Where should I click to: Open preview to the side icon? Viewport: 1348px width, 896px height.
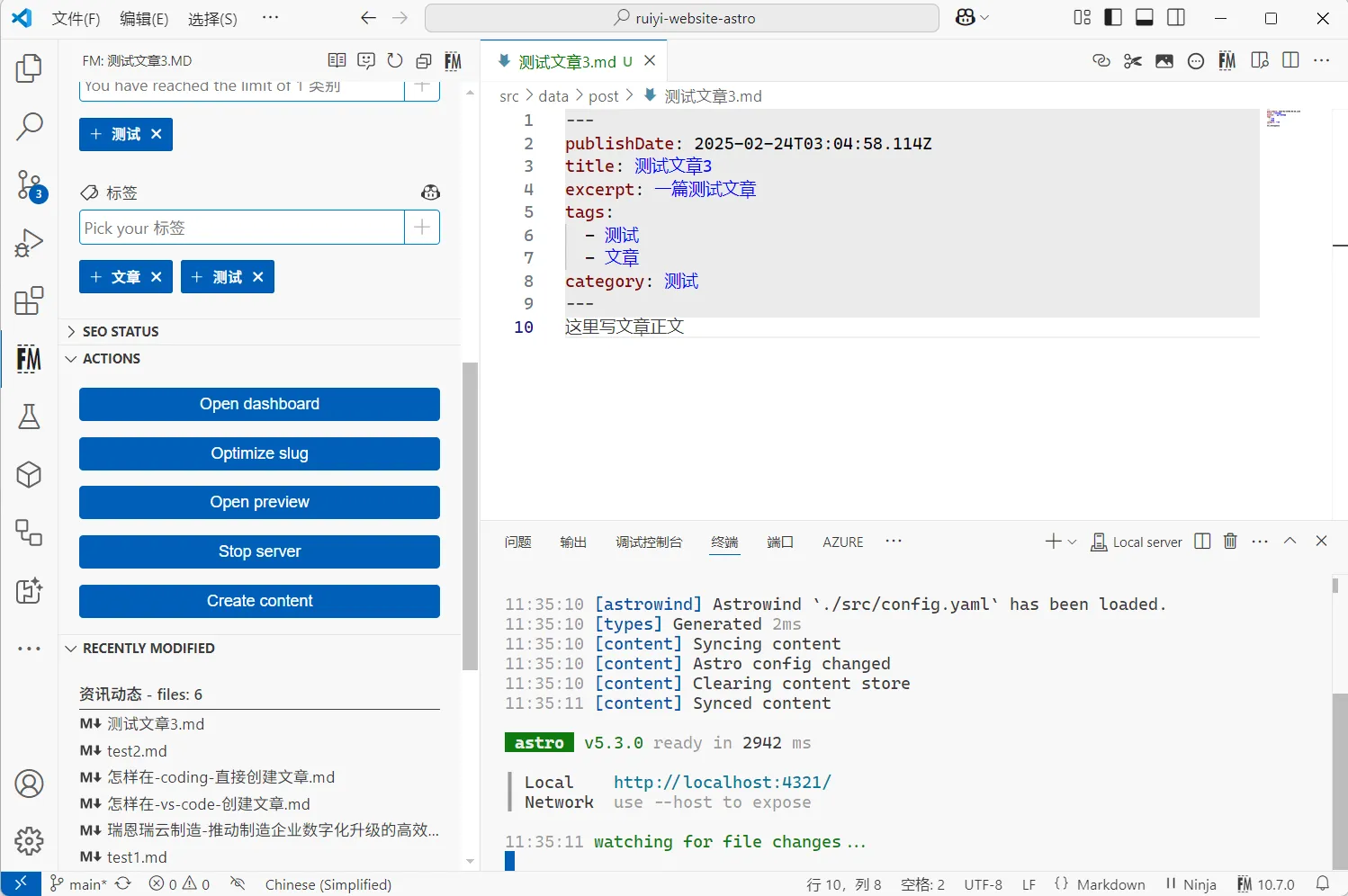point(1260,60)
